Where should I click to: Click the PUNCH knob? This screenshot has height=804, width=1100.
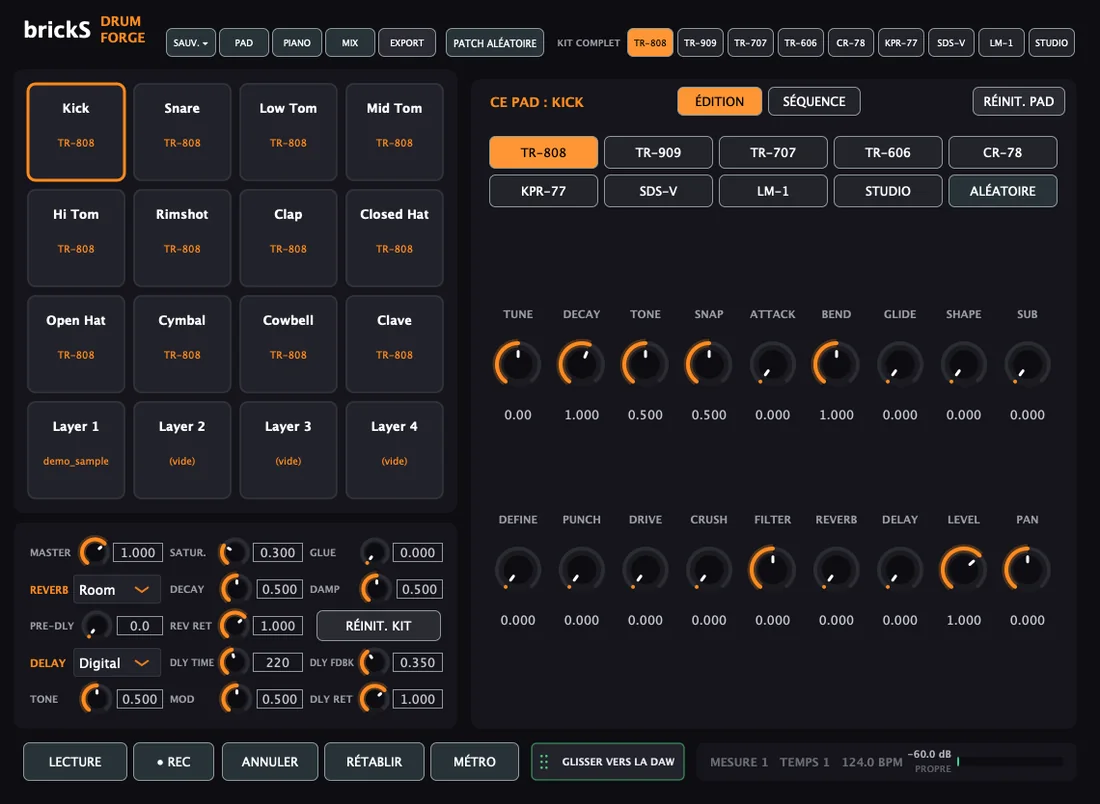coord(582,569)
